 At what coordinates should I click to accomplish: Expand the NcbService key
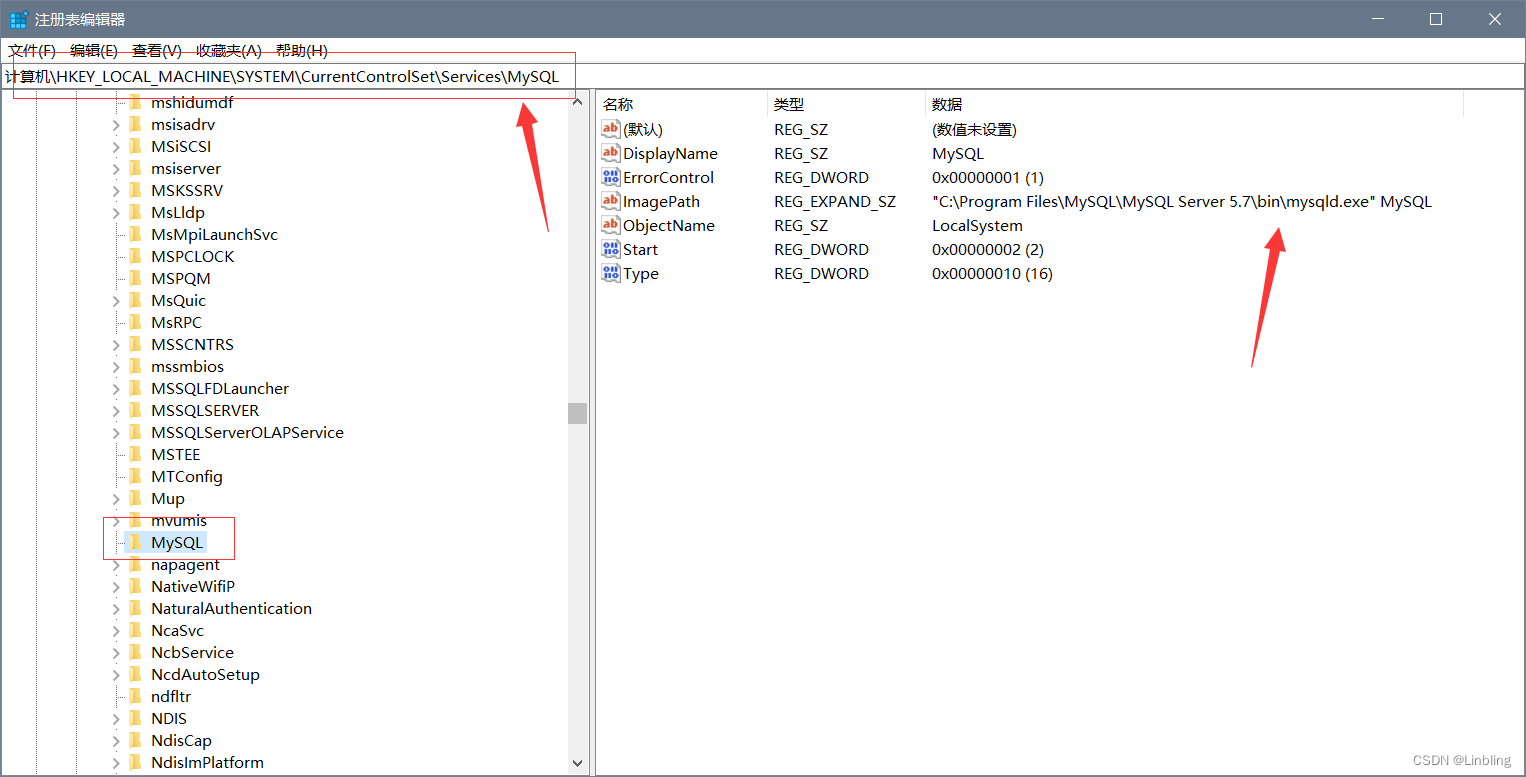115,652
